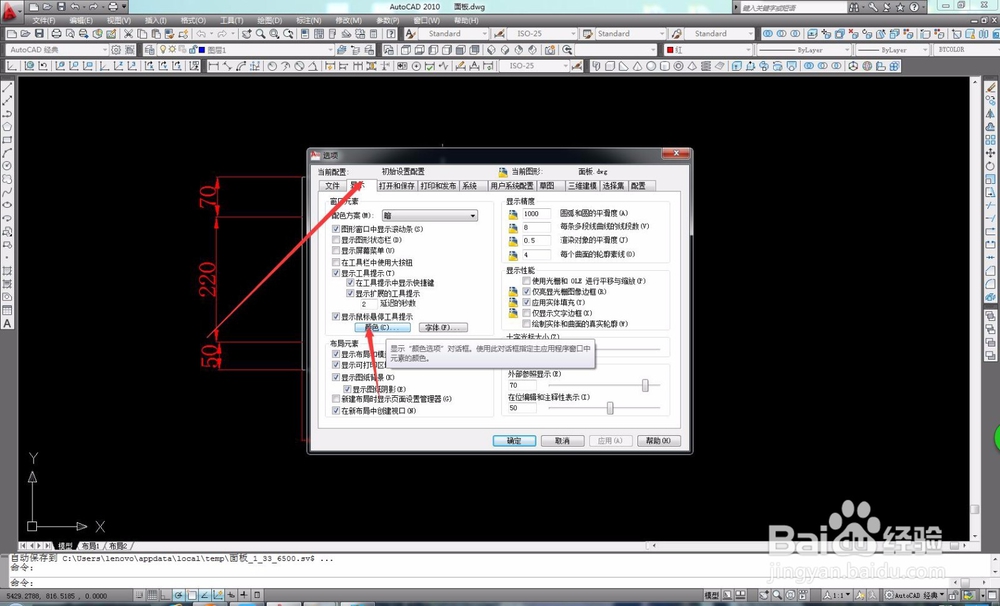Image resolution: width=1000 pixels, height=606 pixels.
Task: Select the Circle tool in Draw toolbar
Action: [x=7, y=166]
